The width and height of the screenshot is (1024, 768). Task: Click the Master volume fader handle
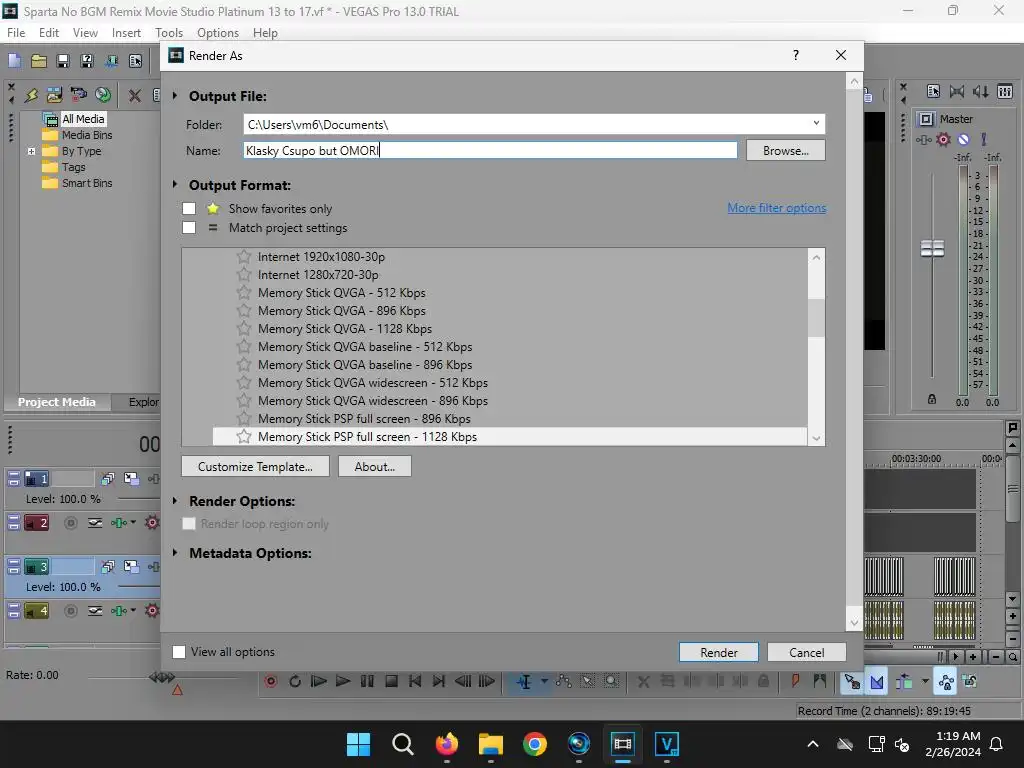[932, 249]
